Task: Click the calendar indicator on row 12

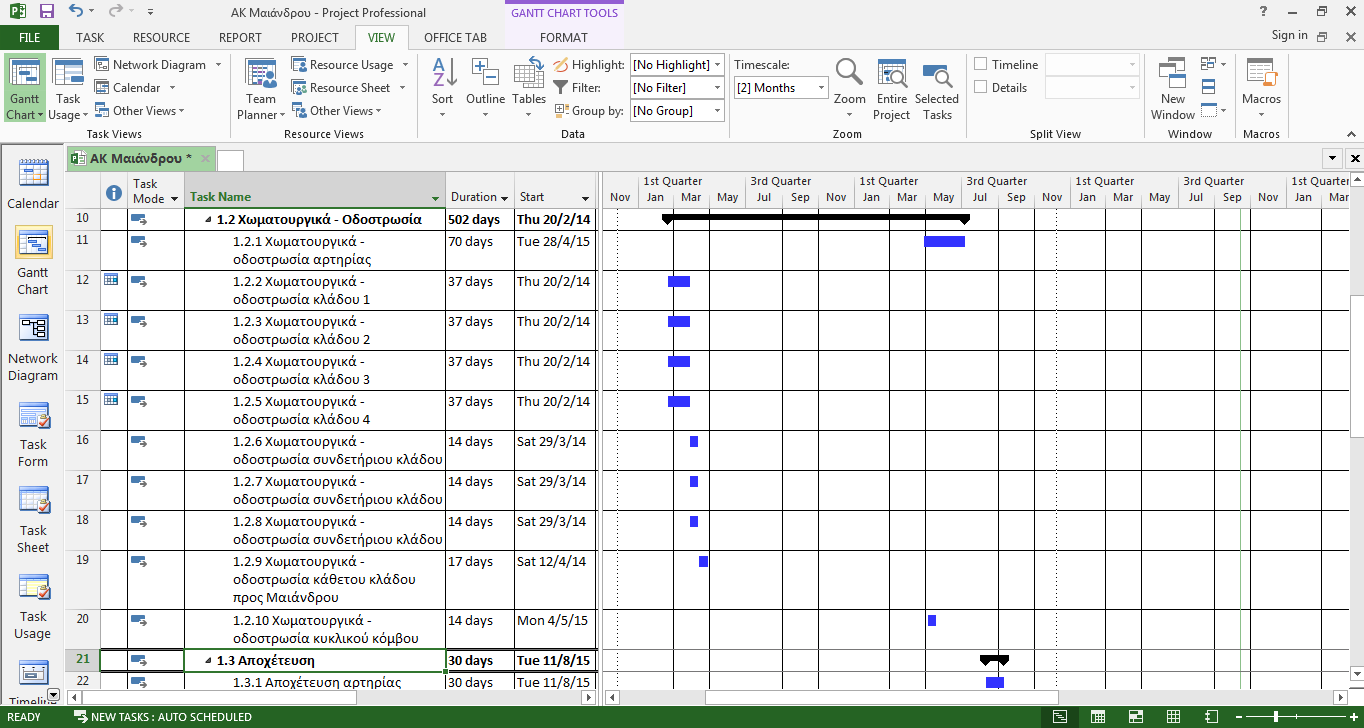Action: pos(111,280)
